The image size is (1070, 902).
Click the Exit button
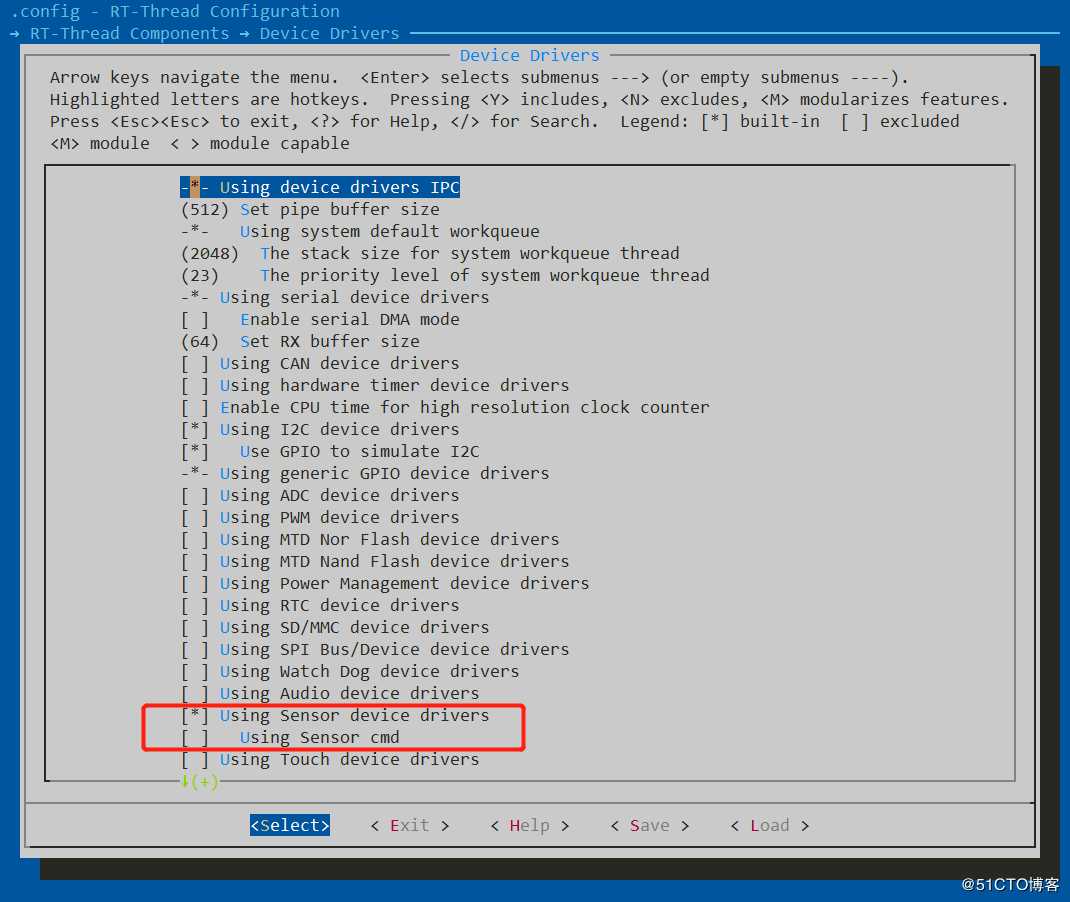410,826
